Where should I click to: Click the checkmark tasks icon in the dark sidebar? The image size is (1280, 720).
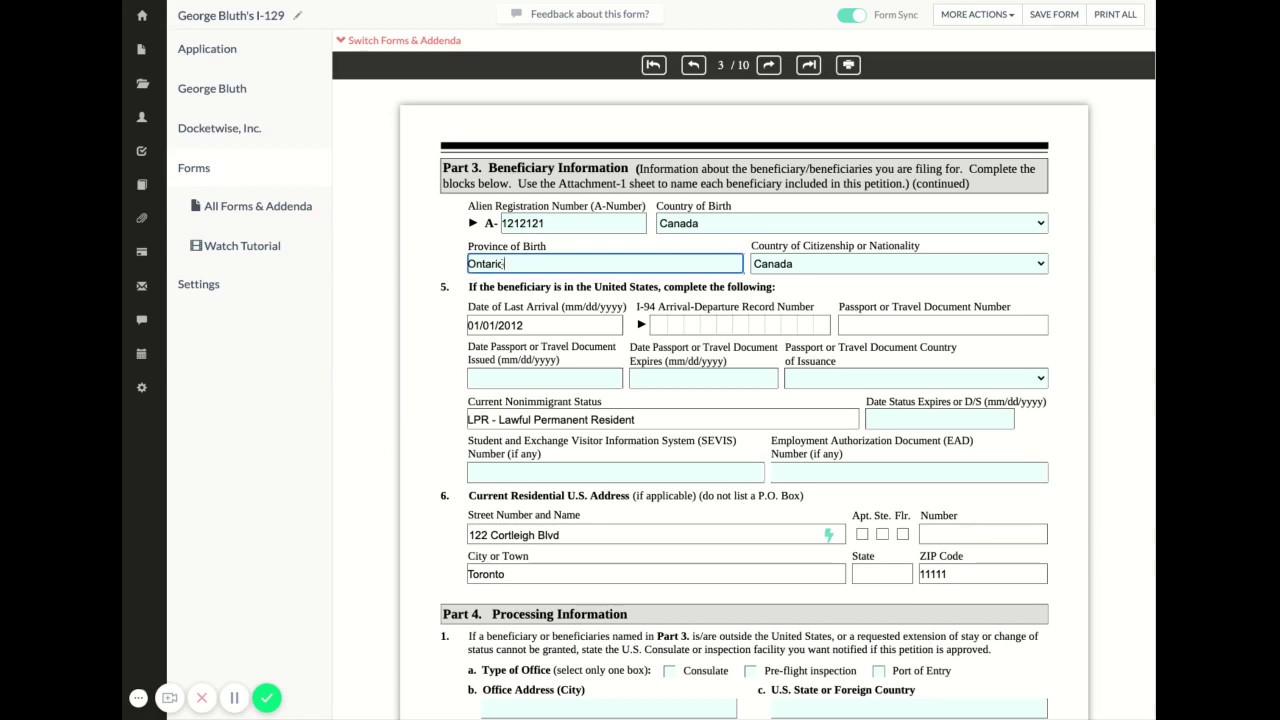(142, 151)
